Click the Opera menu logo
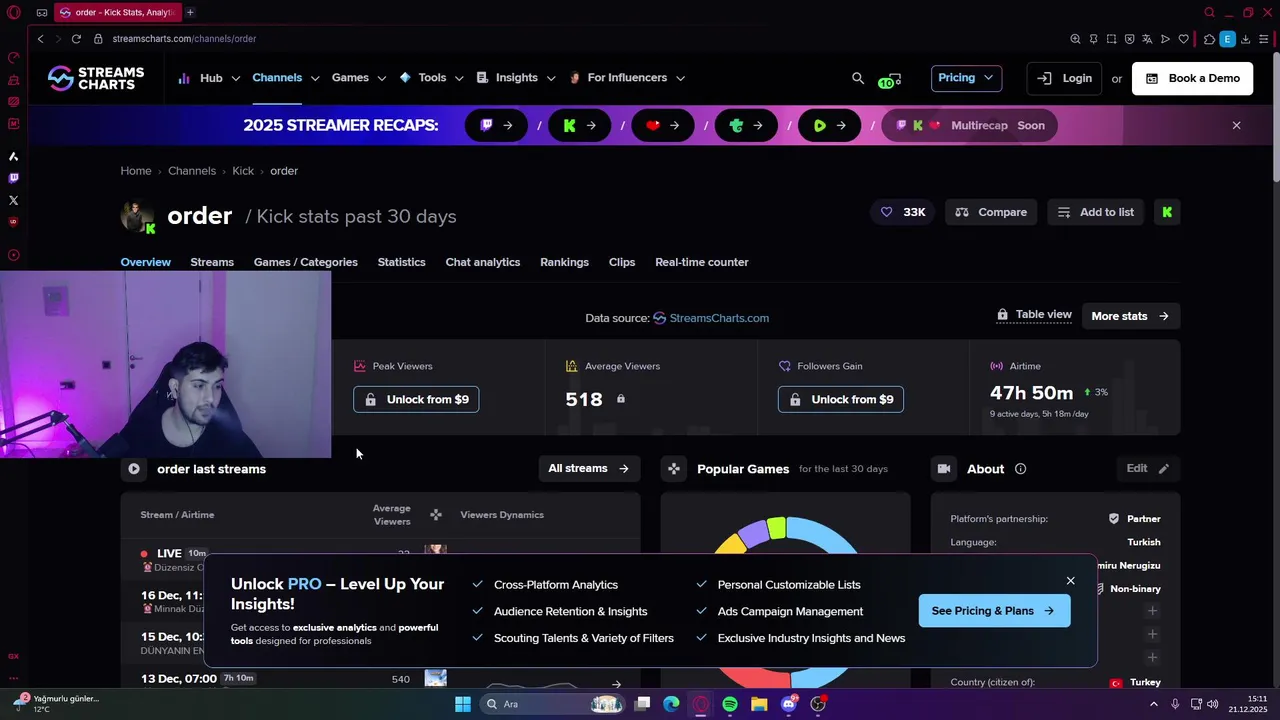Image resolution: width=1280 pixels, height=720 pixels. click(x=13, y=13)
